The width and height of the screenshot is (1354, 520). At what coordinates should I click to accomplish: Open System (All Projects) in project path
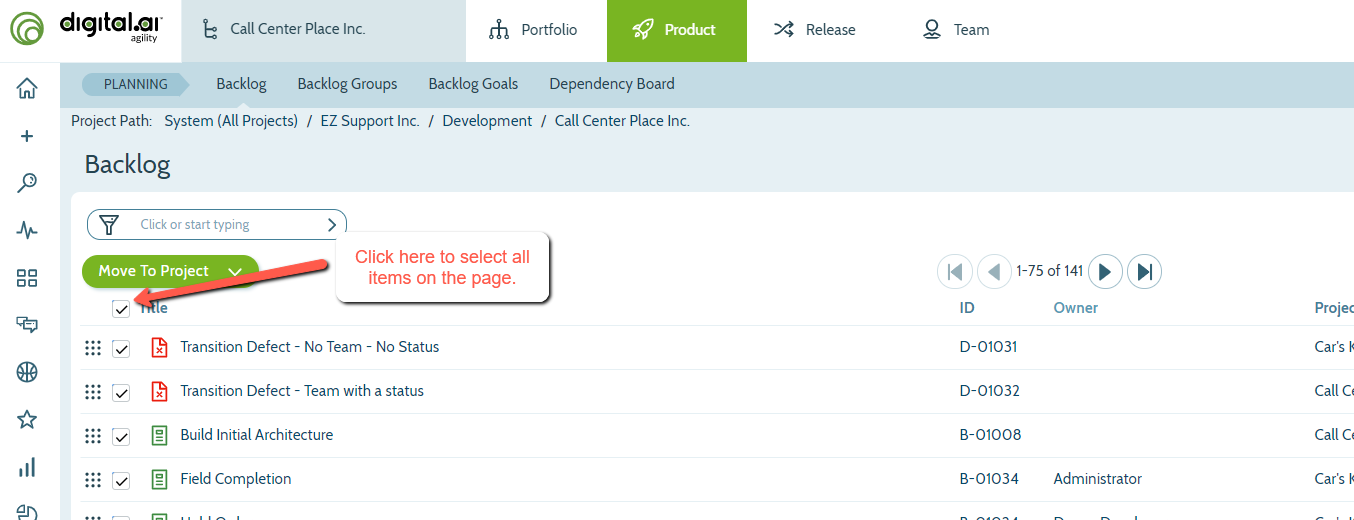tap(231, 121)
